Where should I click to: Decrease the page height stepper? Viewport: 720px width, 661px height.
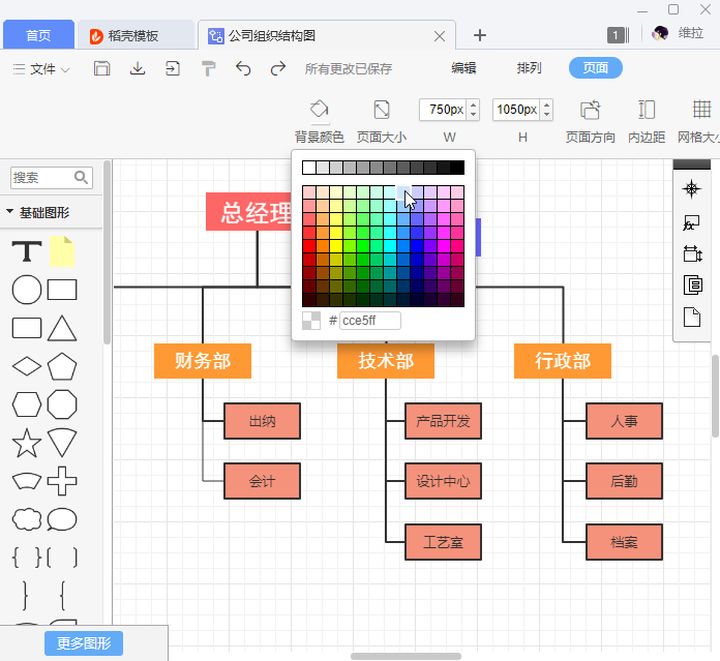(546, 114)
